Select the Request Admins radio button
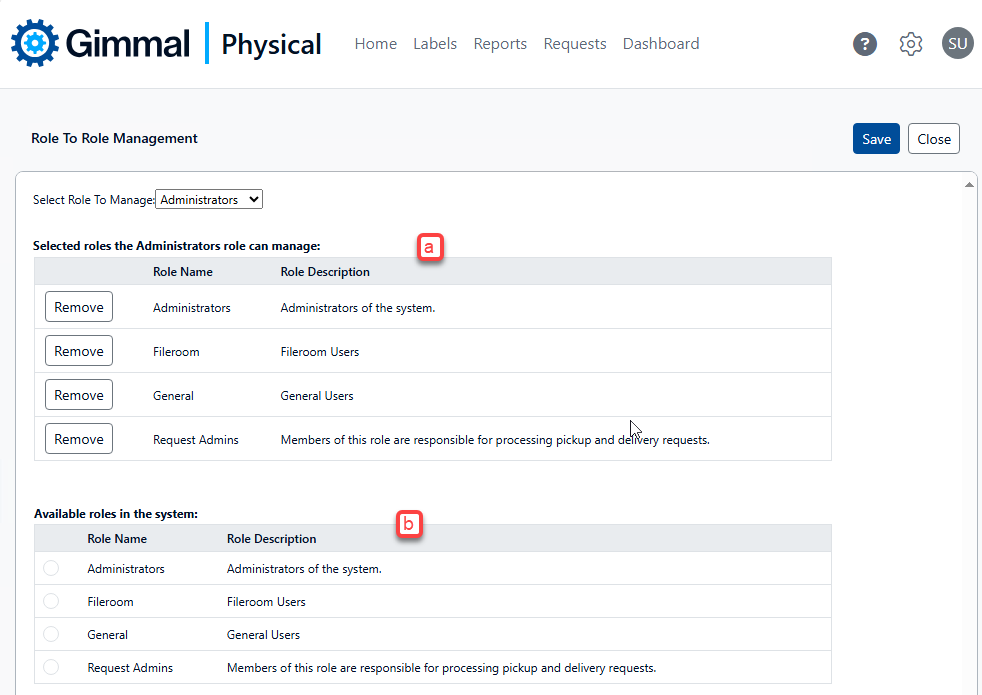 tap(51, 667)
